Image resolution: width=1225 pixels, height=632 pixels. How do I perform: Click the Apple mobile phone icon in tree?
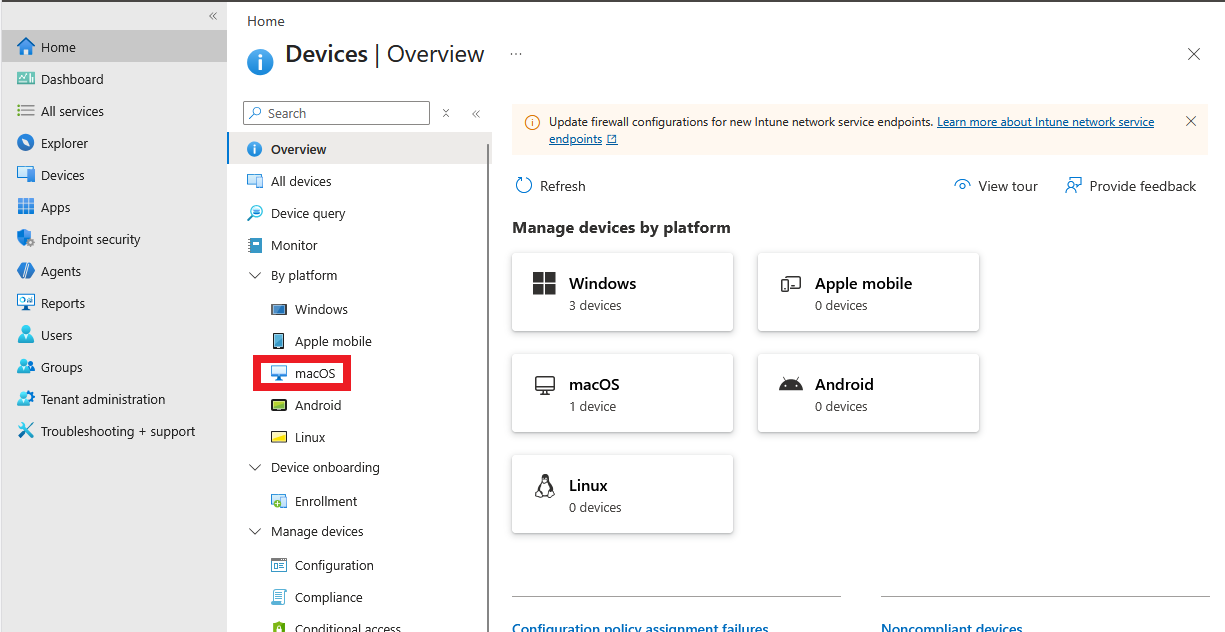point(278,341)
